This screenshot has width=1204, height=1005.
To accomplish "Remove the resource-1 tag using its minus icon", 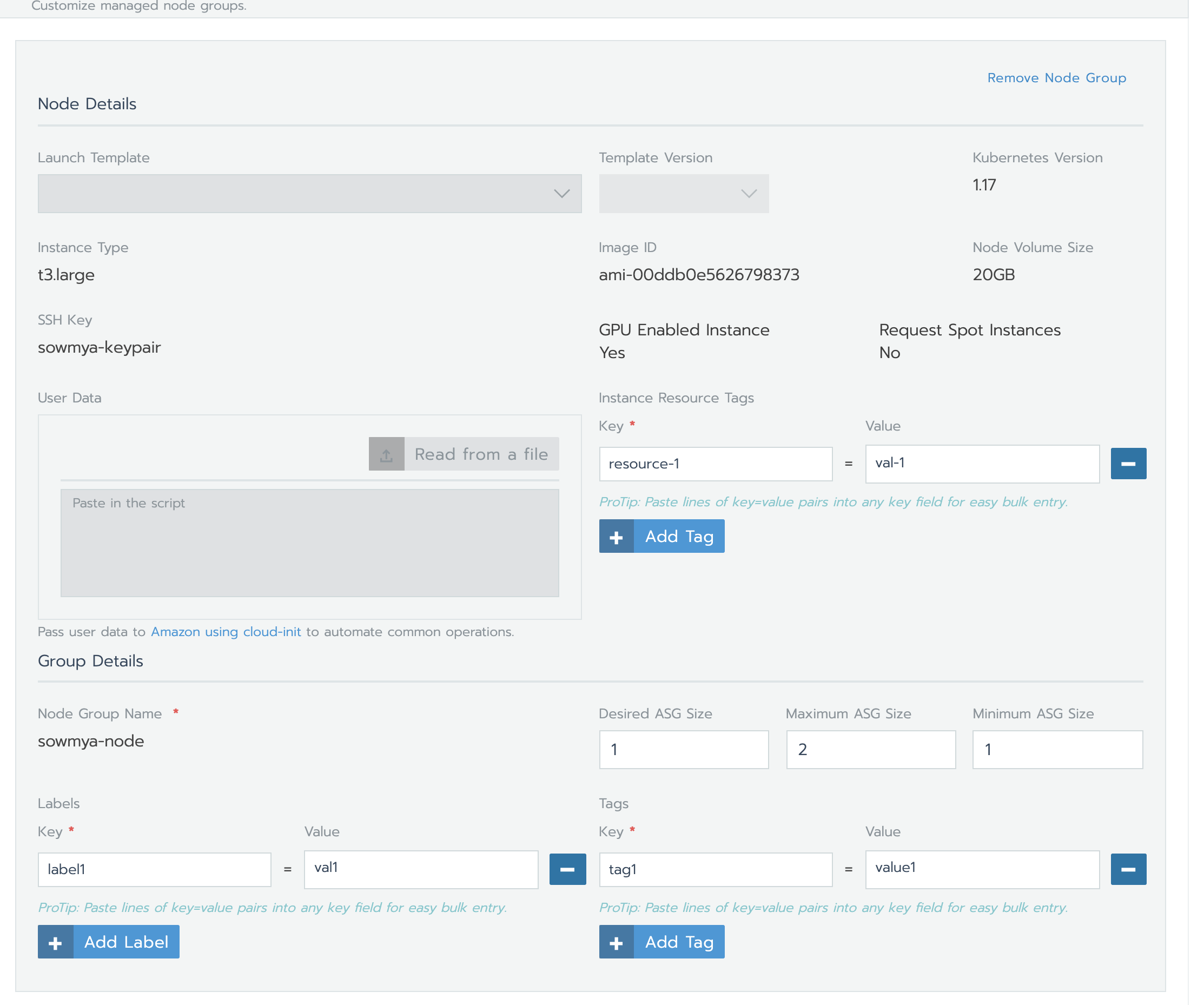I will 1128,463.
